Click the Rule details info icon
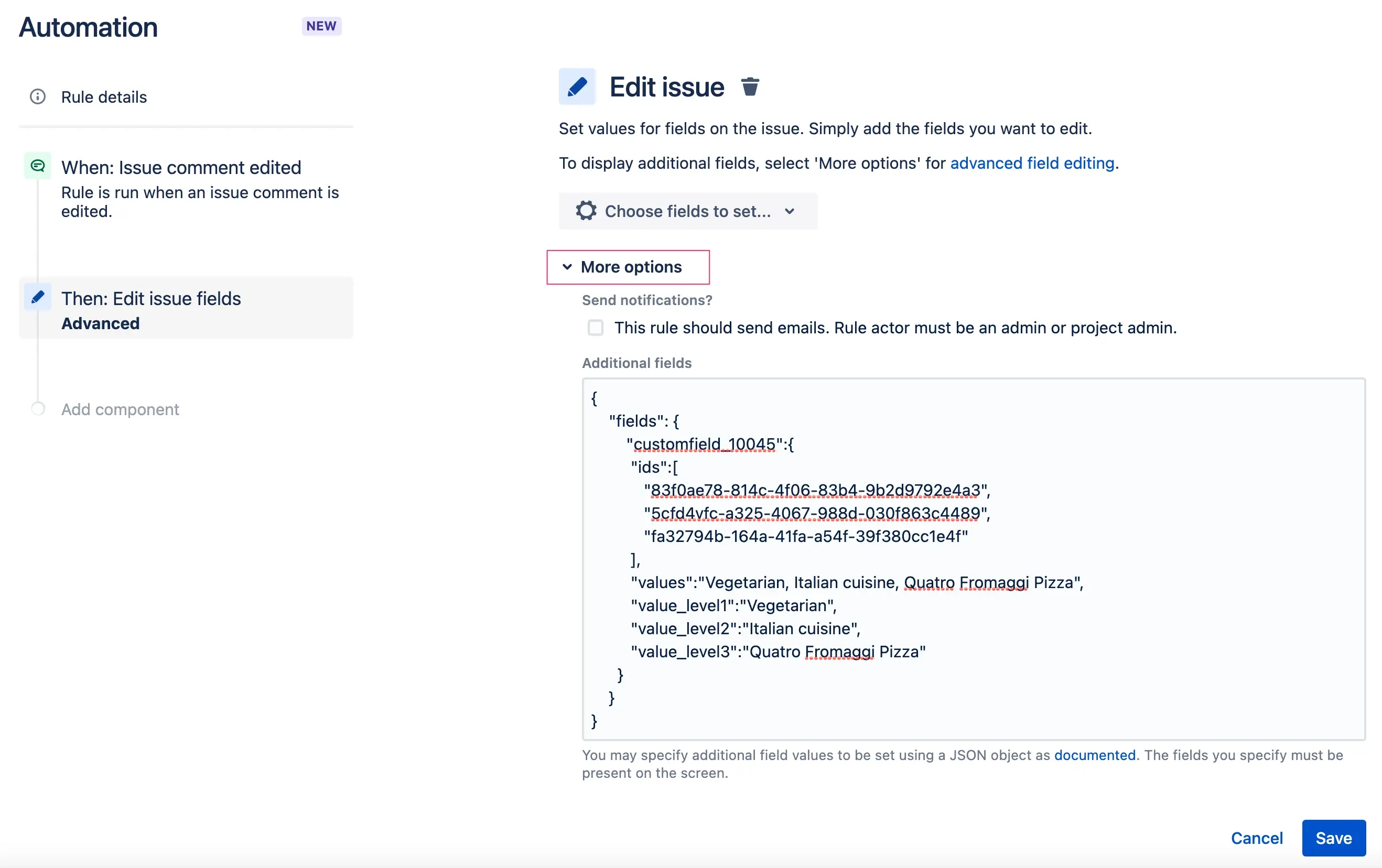The width and height of the screenshot is (1382, 868). [38, 97]
